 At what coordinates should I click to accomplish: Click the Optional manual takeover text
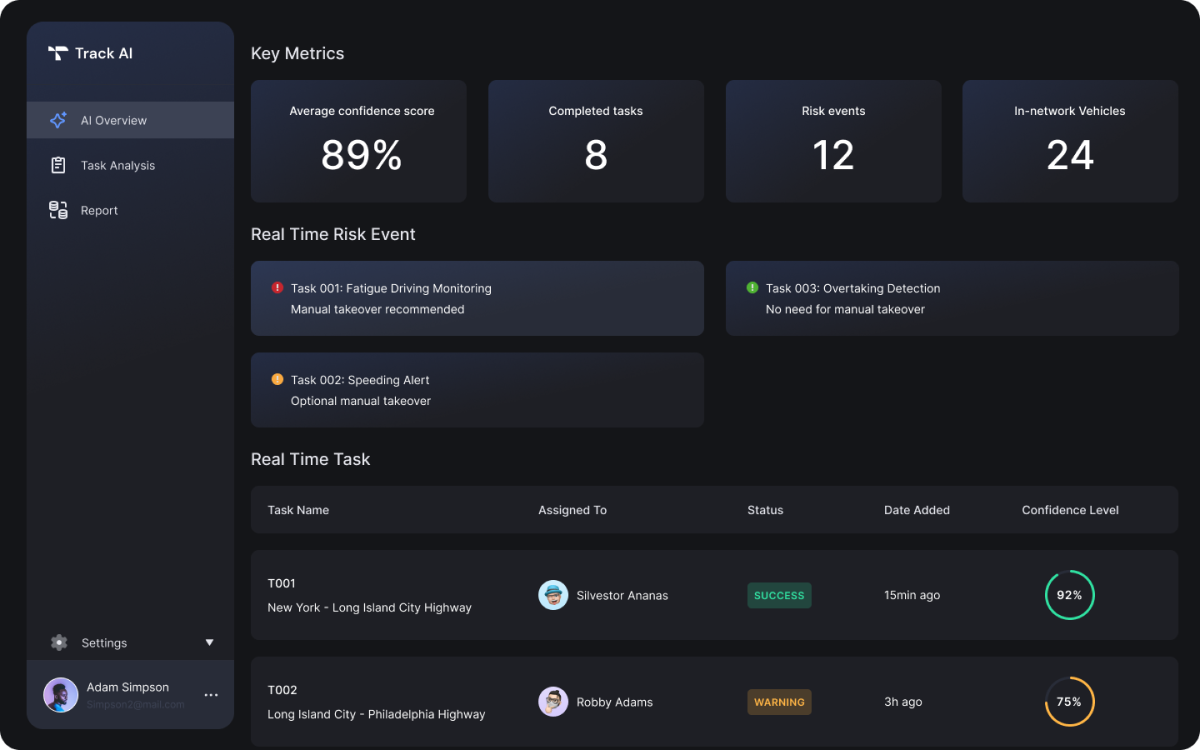pos(361,401)
